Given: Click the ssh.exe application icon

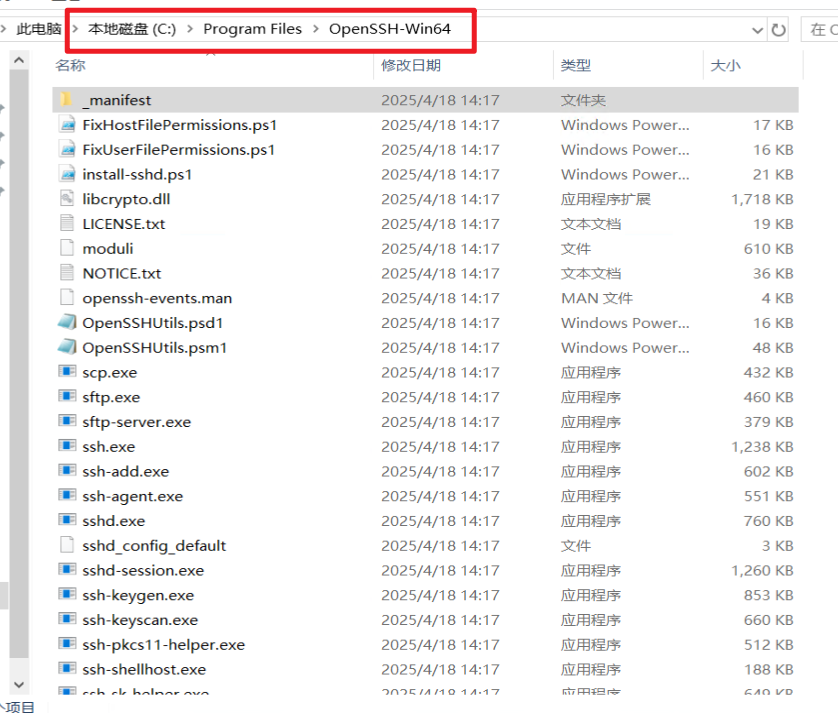Looking at the screenshot, I should click(x=67, y=446).
